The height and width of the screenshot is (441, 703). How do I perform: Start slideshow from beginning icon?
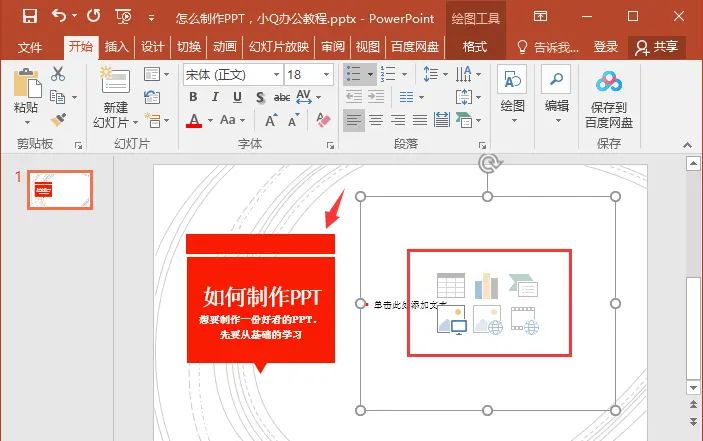pos(123,17)
